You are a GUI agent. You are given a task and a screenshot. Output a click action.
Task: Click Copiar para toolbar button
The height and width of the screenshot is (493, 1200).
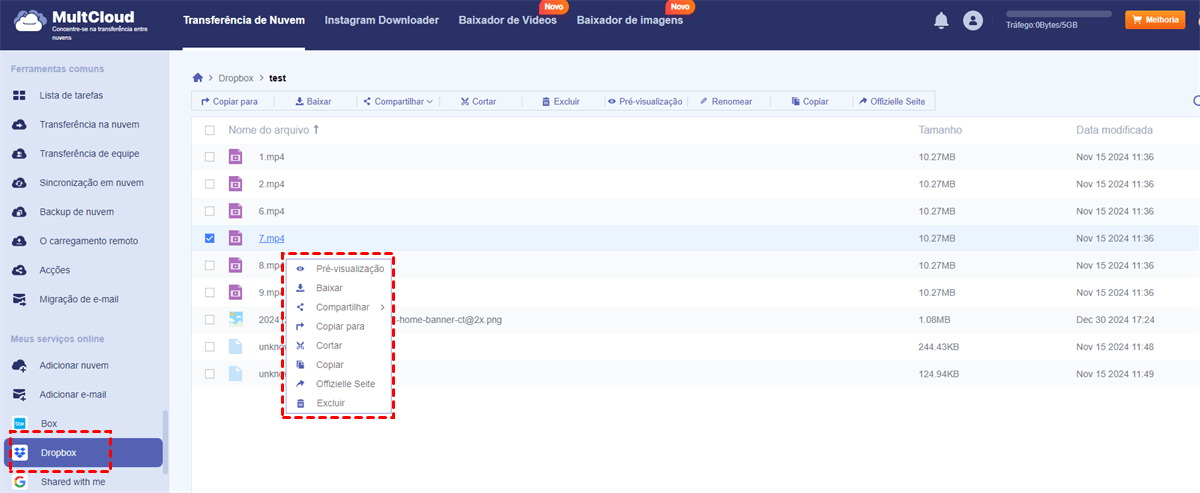230,101
